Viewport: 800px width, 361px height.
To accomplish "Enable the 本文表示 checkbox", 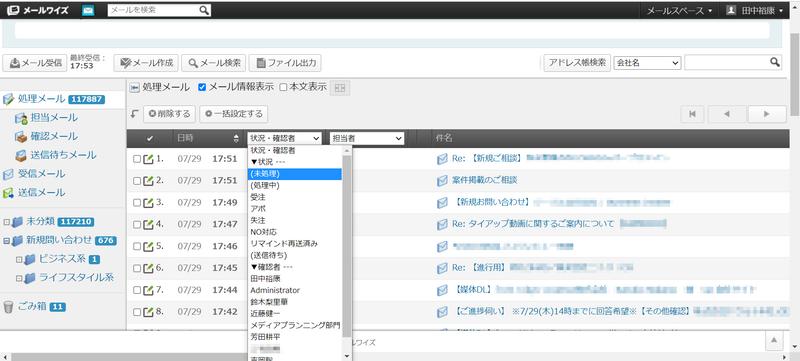I will tap(283, 87).
